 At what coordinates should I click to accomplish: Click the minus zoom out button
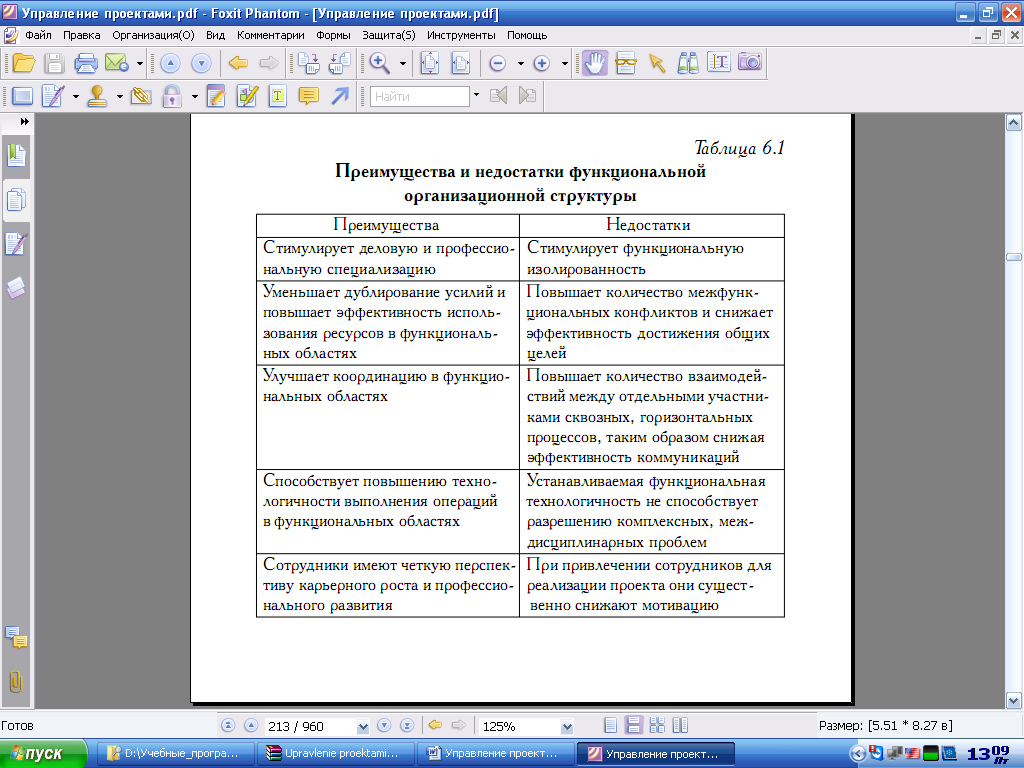[498, 63]
